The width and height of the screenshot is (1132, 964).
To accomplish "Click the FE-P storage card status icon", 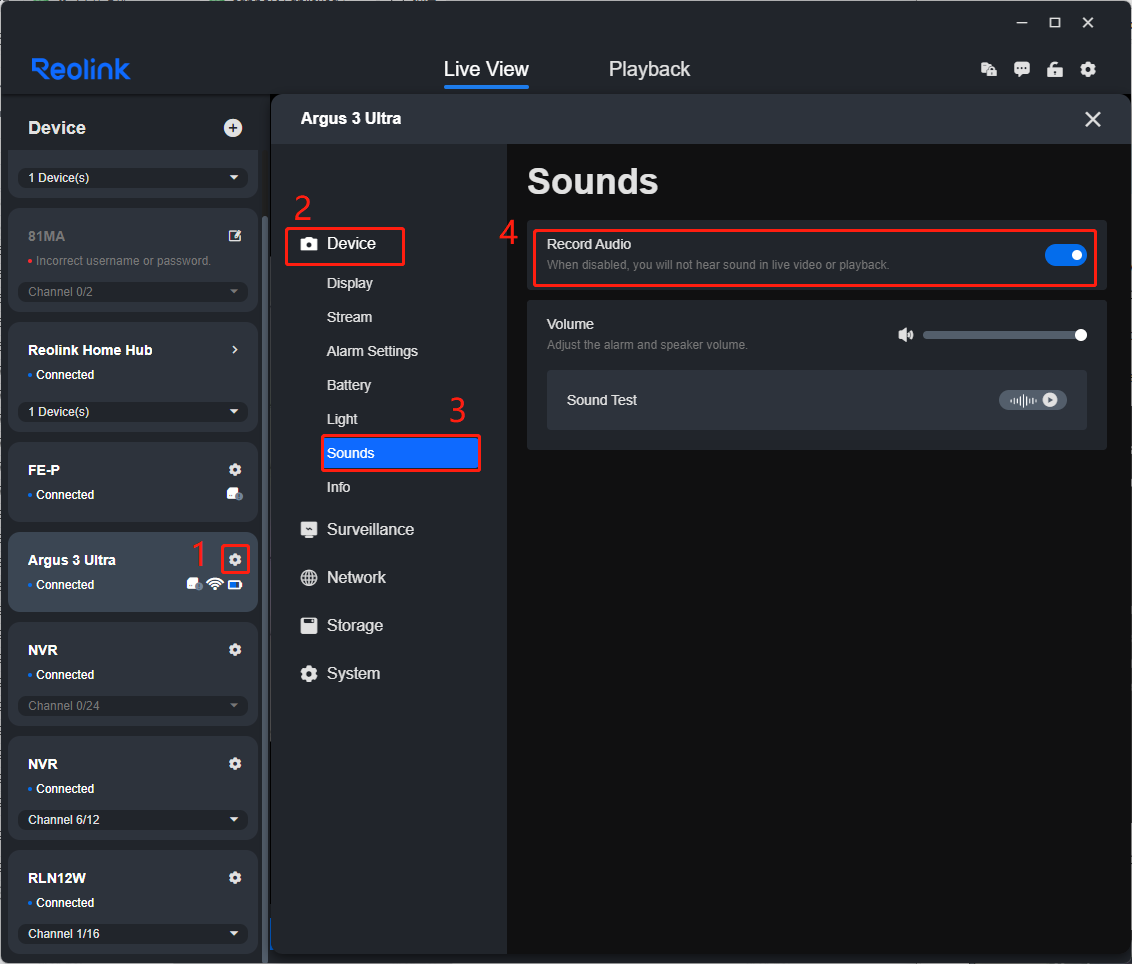I will (x=235, y=494).
